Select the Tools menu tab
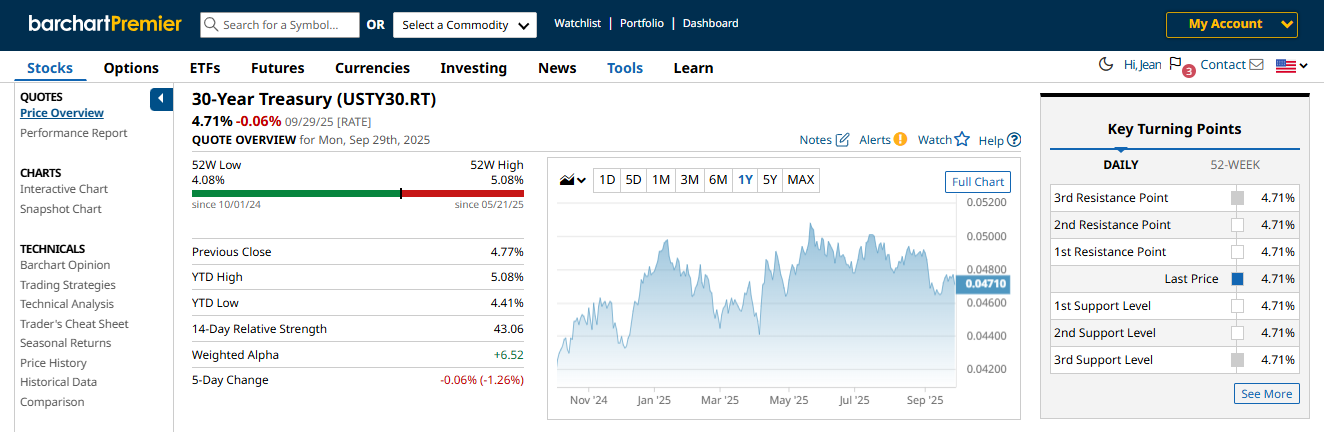The height and width of the screenshot is (432, 1324). (625, 68)
